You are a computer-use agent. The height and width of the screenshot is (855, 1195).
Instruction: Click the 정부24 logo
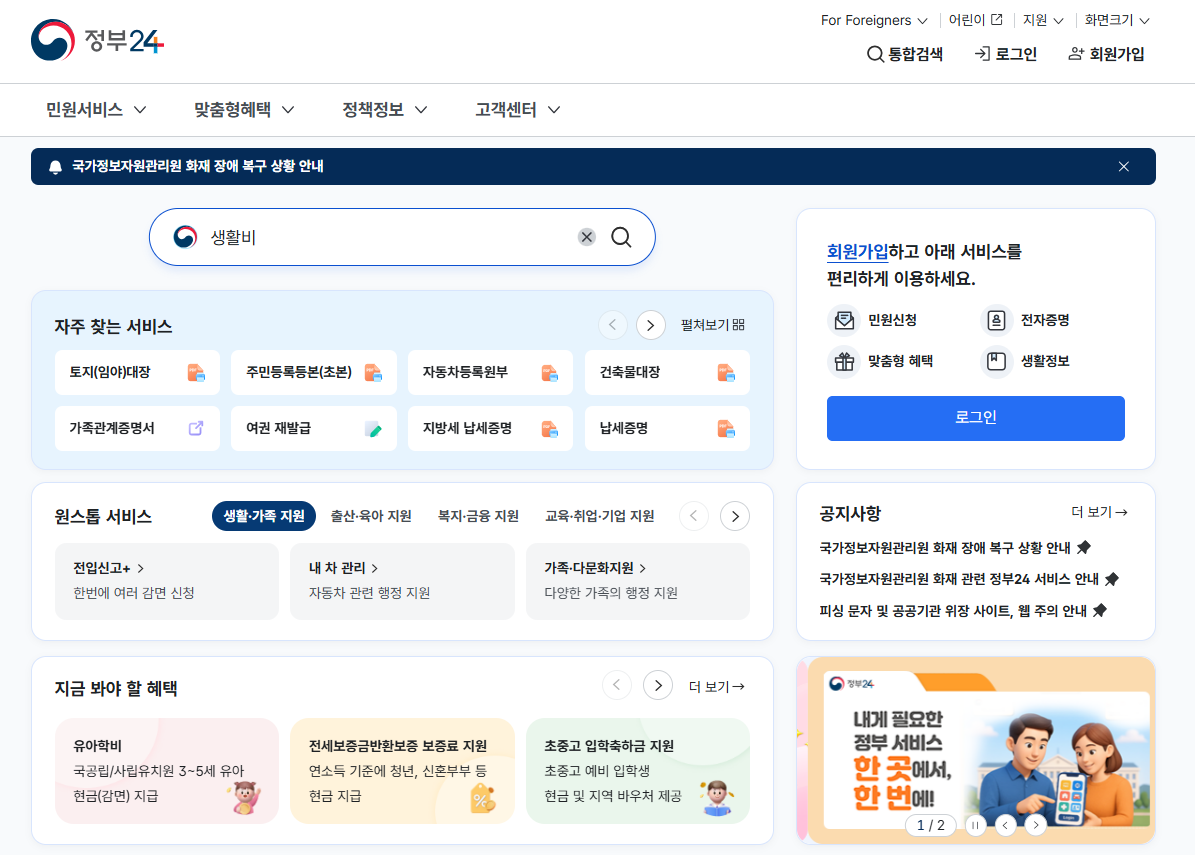95,41
